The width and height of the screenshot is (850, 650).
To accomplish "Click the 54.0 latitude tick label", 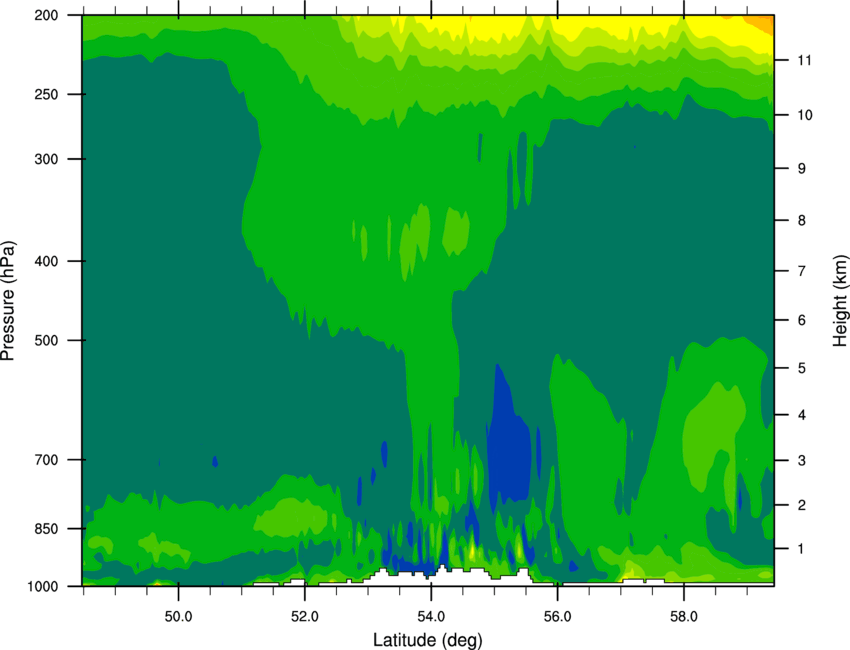I will tap(431, 617).
